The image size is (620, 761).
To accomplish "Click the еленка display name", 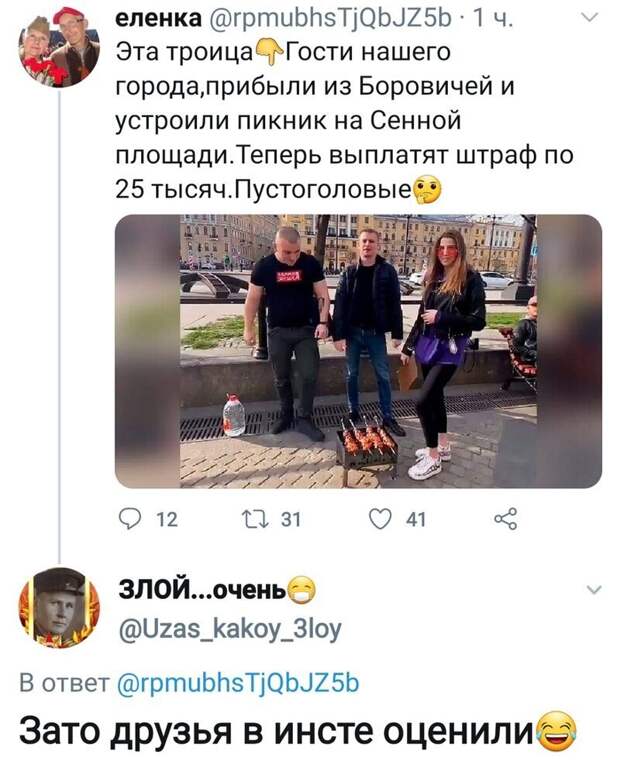I will point(159,18).
